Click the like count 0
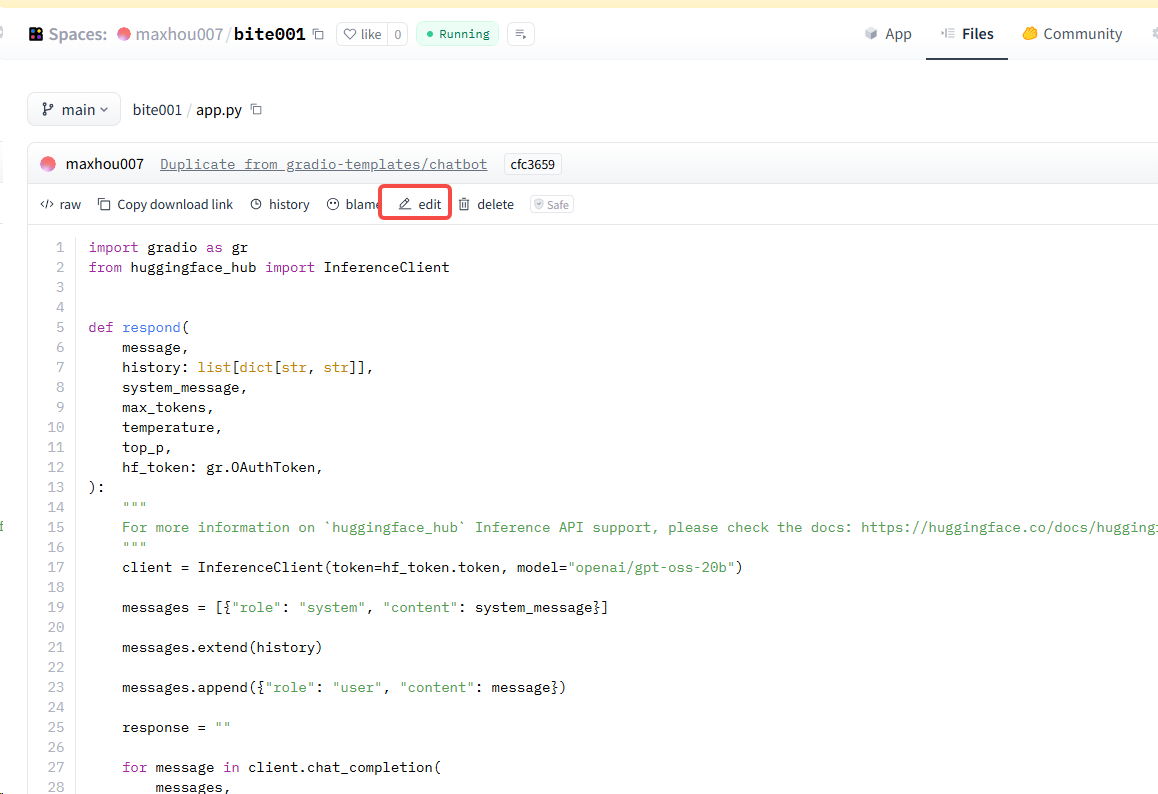Screen dimensions: 1158x794 397,34
